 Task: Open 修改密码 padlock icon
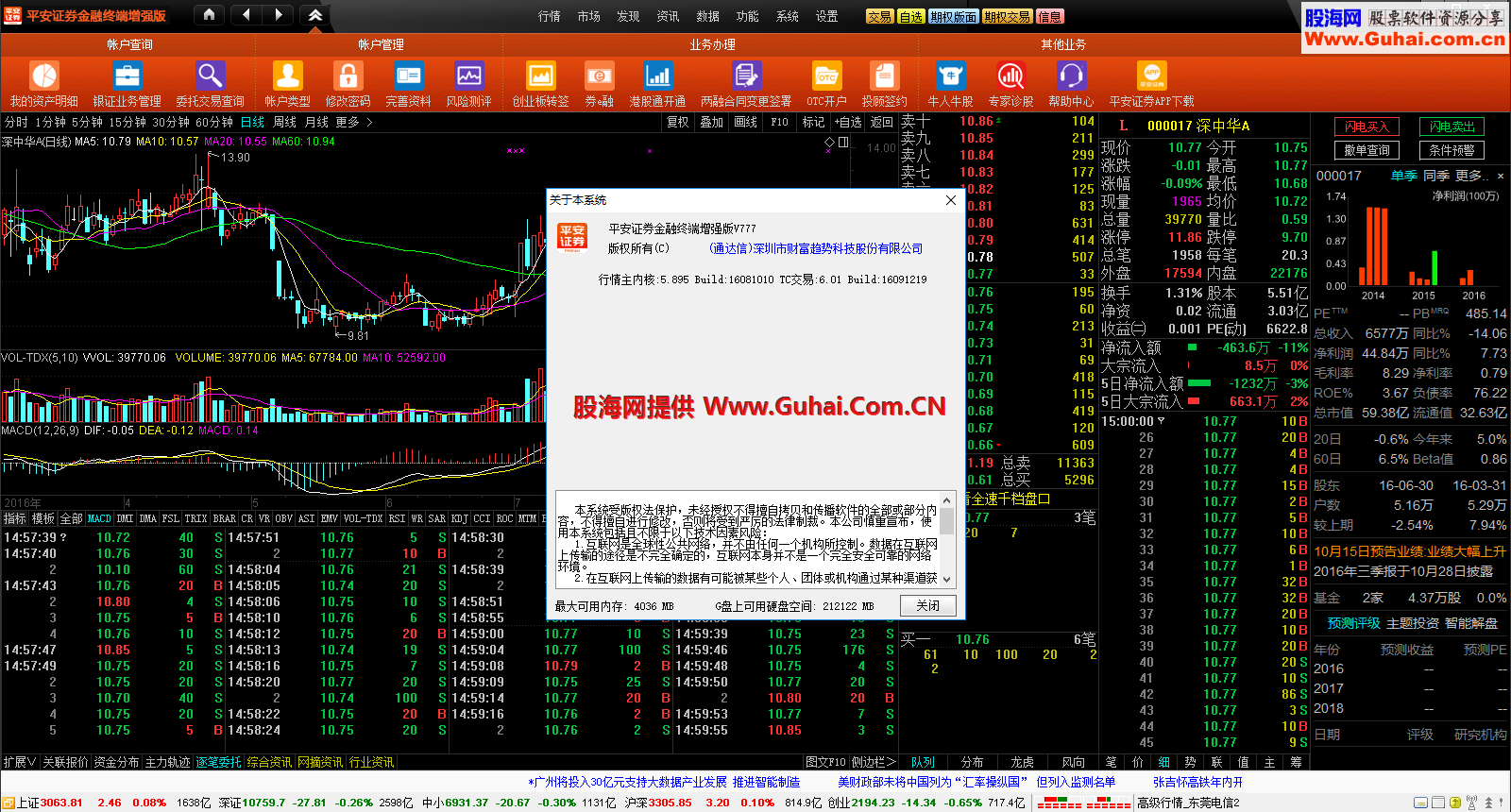(x=348, y=76)
